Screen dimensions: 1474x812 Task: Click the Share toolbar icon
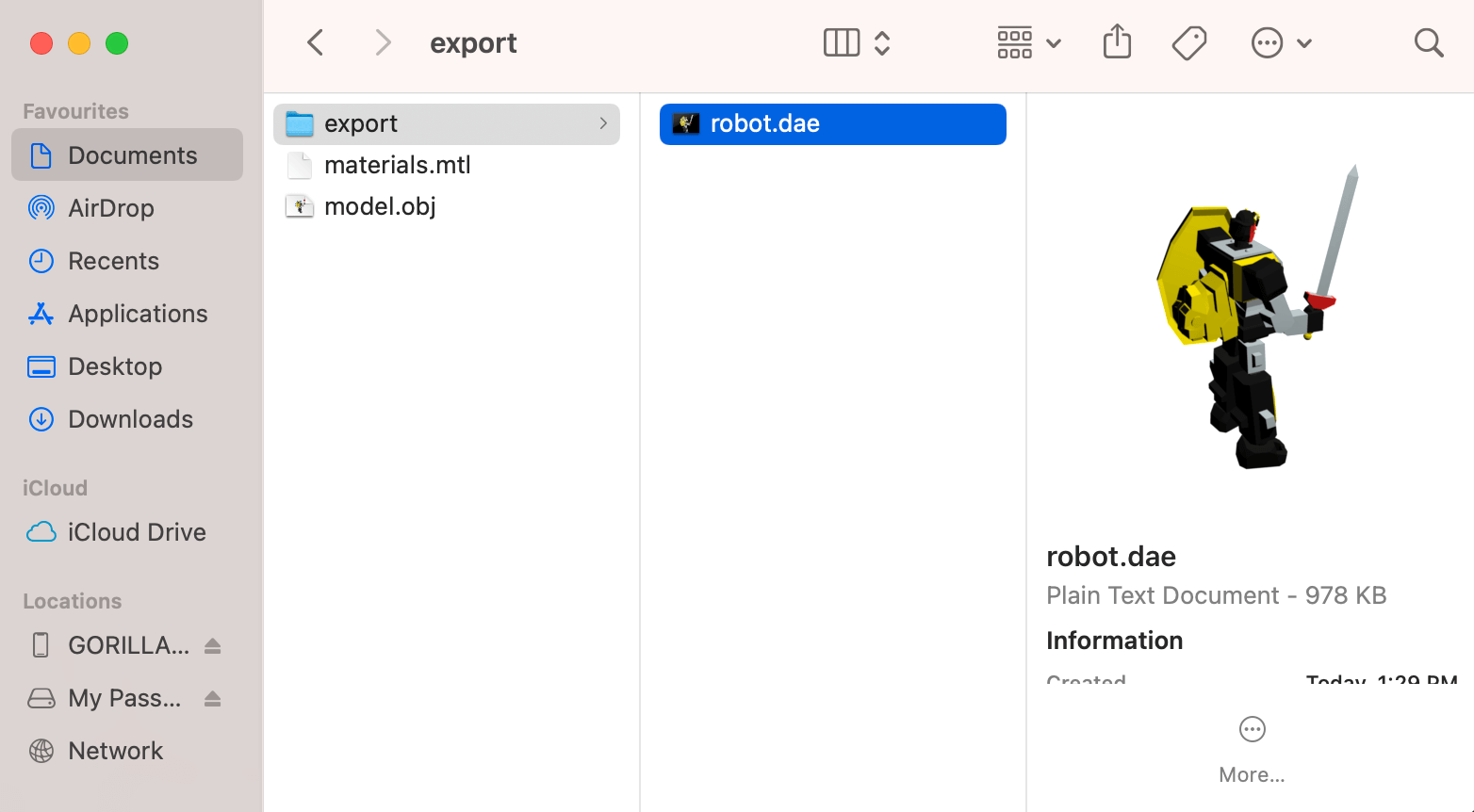pos(1117,42)
